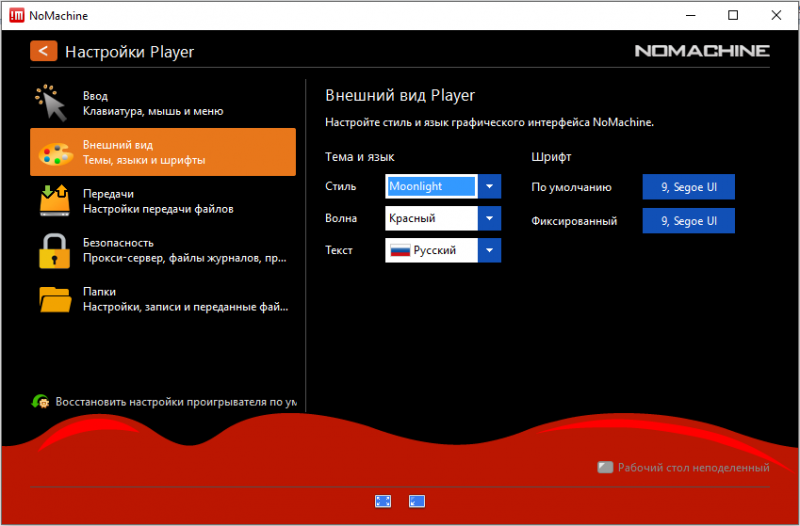Close the NoMachine window
This screenshot has width=800, height=526.
pyautogui.click(x=776, y=16)
